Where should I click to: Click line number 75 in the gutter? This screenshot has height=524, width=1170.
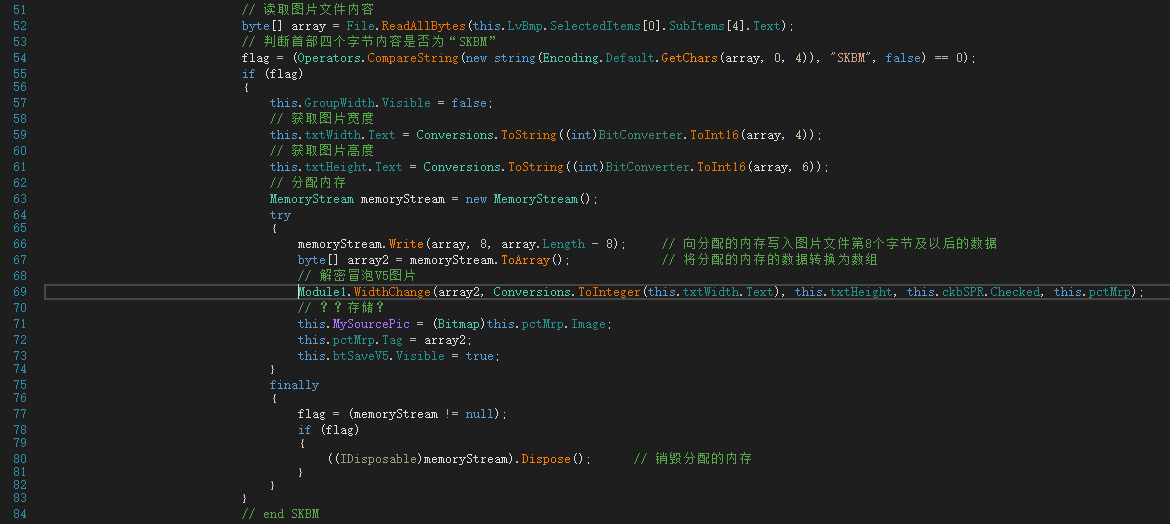(x=20, y=385)
